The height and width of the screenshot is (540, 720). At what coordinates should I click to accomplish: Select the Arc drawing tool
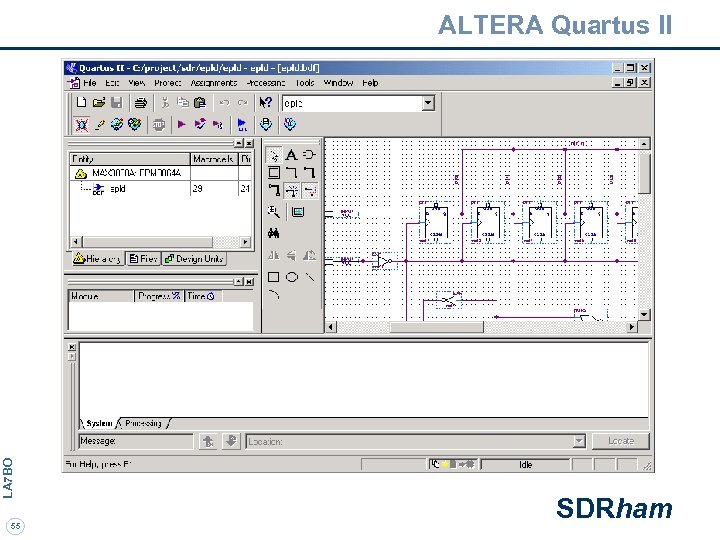[274, 294]
